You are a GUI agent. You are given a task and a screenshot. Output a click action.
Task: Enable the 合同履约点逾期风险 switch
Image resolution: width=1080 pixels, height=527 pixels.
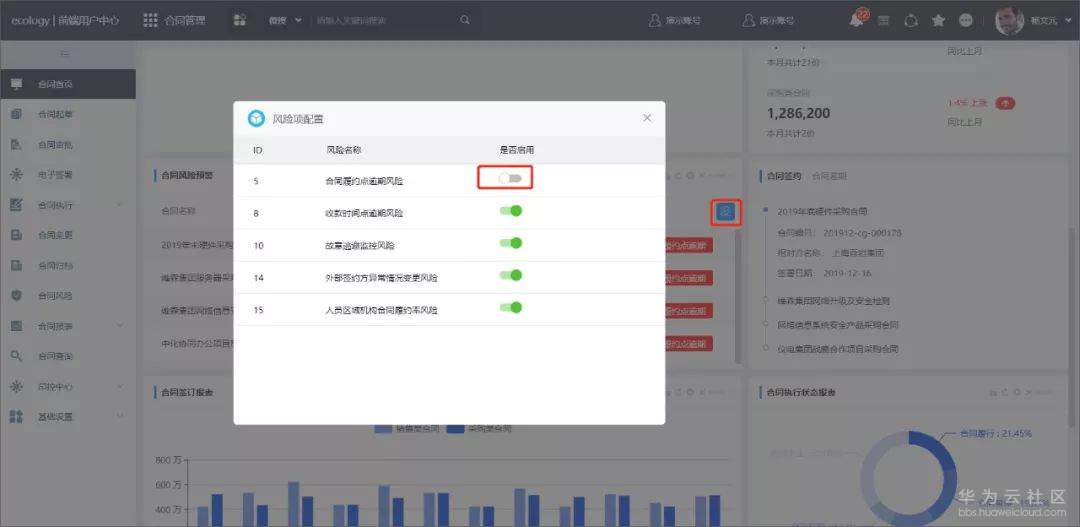[x=510, y=178]
